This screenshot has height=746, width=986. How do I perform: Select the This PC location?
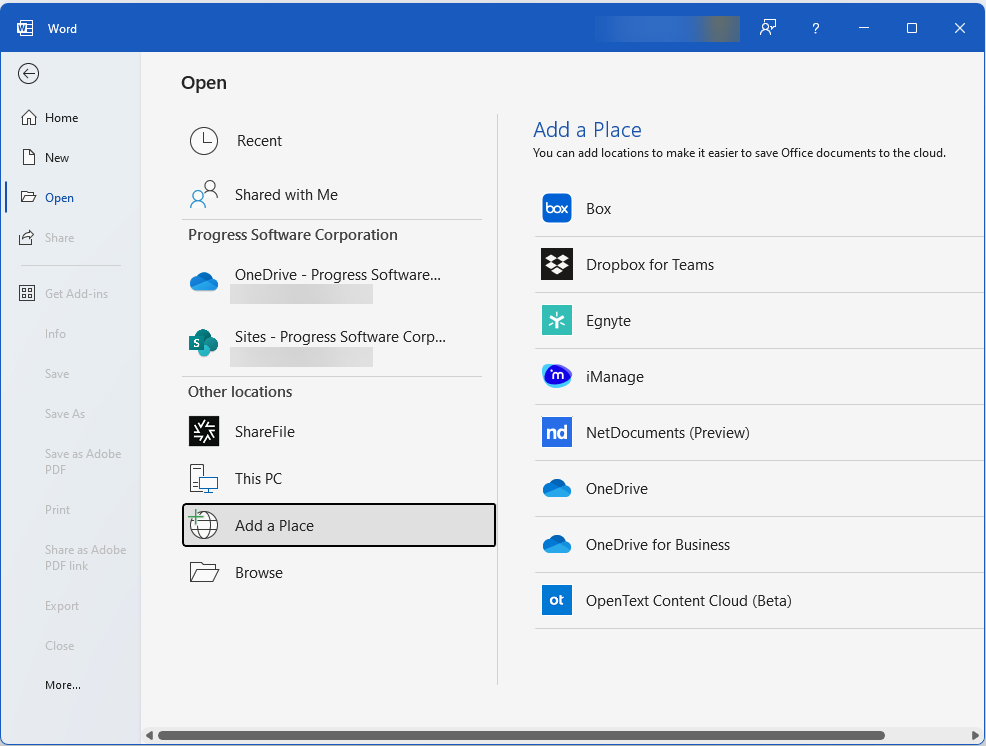pyautogui.click(x=339, y=478)
